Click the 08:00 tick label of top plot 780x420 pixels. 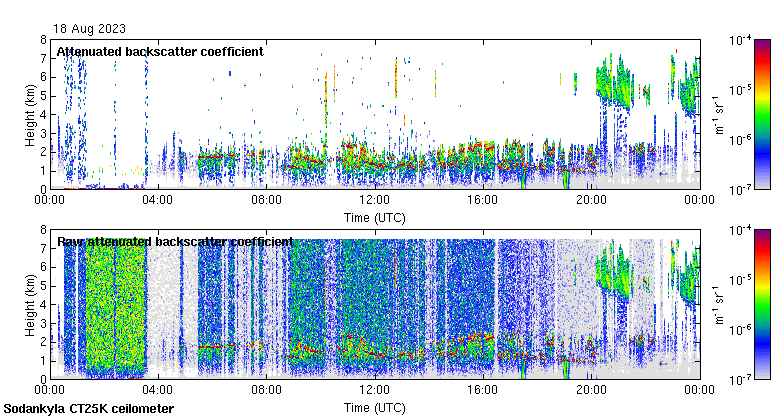[x=267, y=200]
